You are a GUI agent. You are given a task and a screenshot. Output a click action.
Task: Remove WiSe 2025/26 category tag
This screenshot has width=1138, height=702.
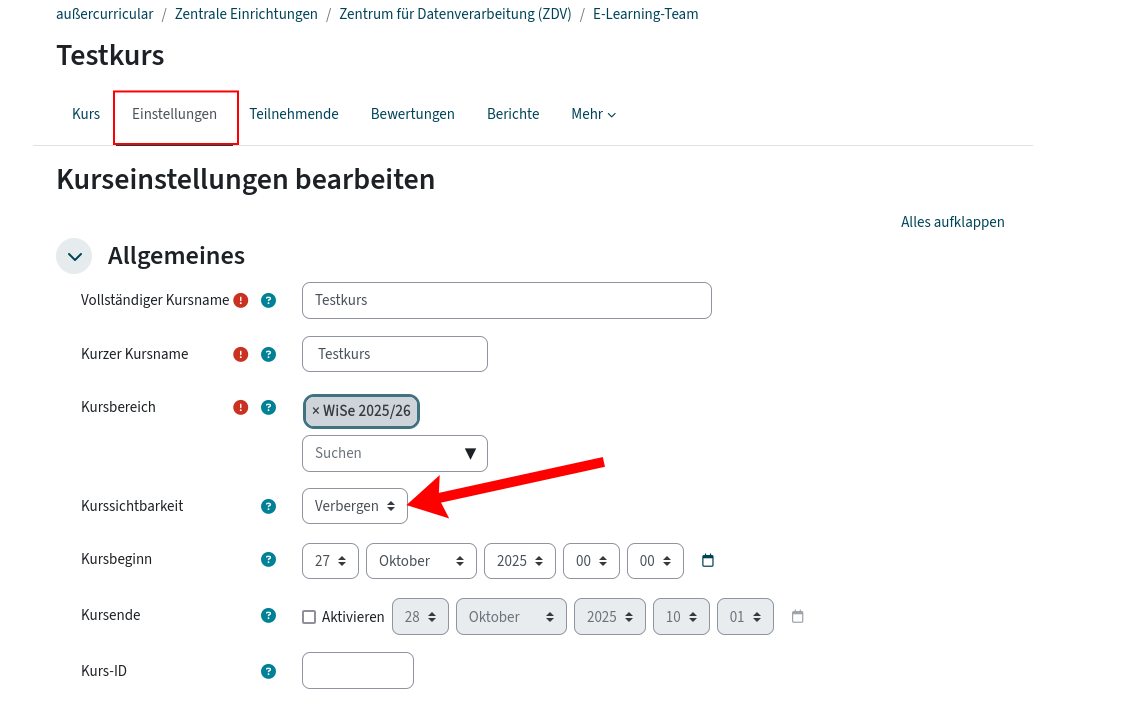coord(316,411)
